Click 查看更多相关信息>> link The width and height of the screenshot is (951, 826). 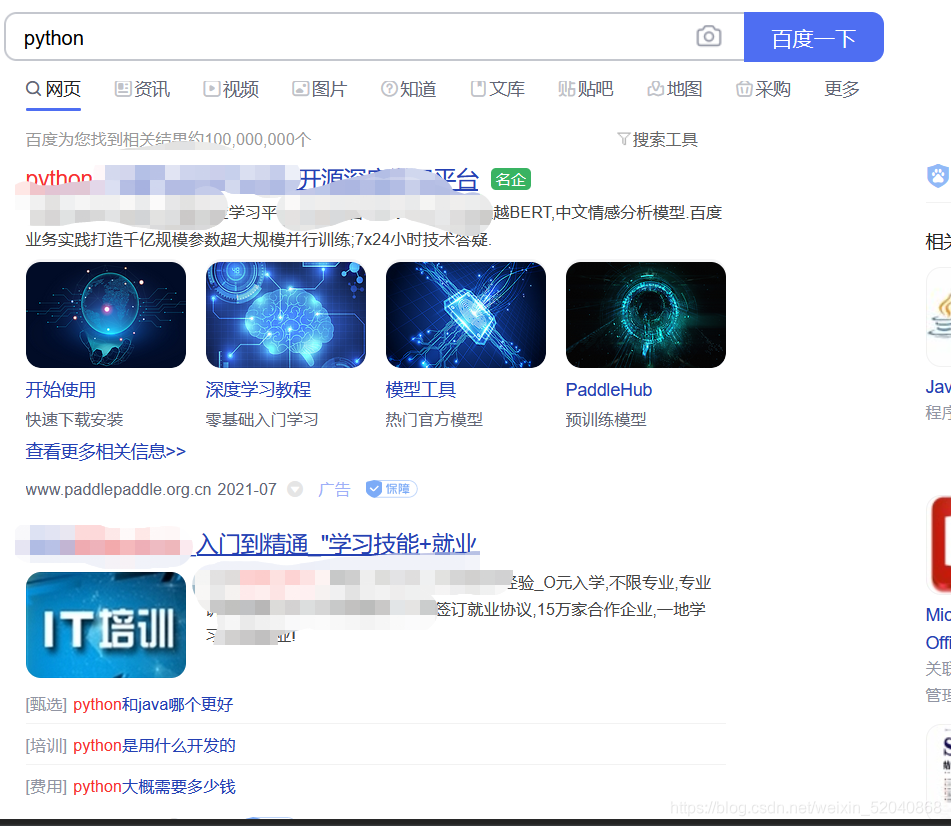[x=106, y=451]
